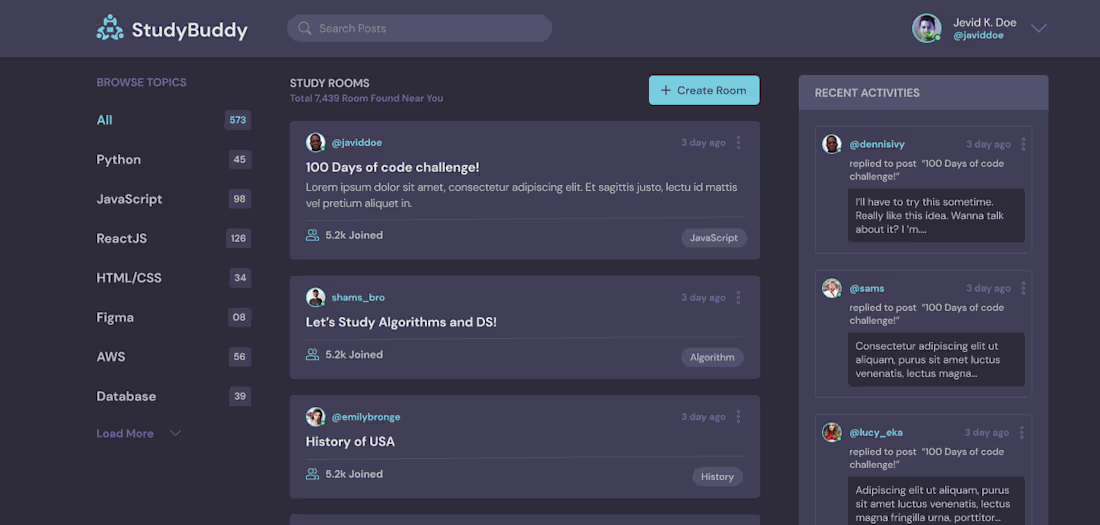1100x525 pixels.
Task: Show All topics
Action: pyautogui.click(x=105, y=120)
